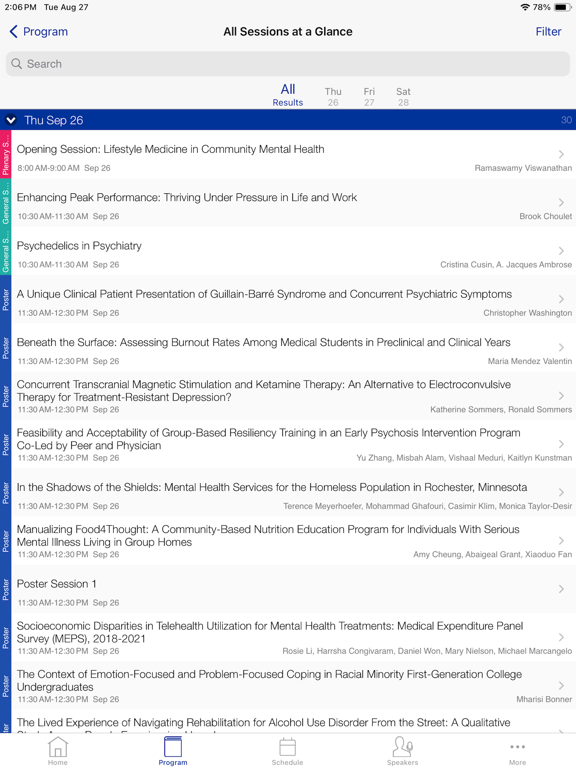Open Beneath the Surface burnout poster title
Viewport: 576px width, 768px height.
coord(264,342)
